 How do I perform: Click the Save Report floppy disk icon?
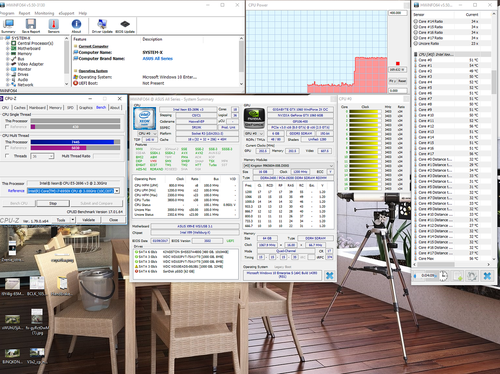pos(31,25)
